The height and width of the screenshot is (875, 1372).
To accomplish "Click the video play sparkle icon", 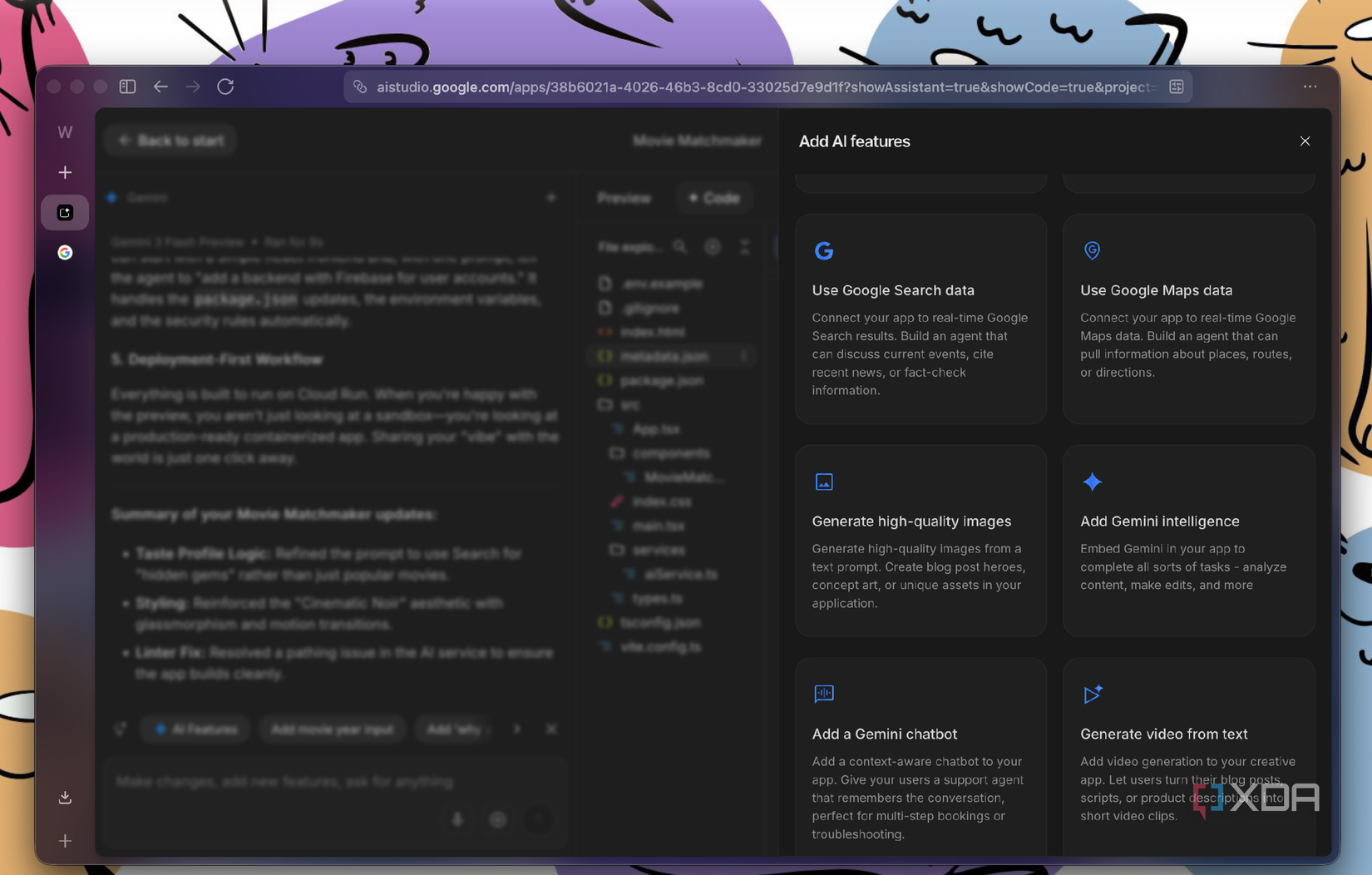I will pos(1093,694).
